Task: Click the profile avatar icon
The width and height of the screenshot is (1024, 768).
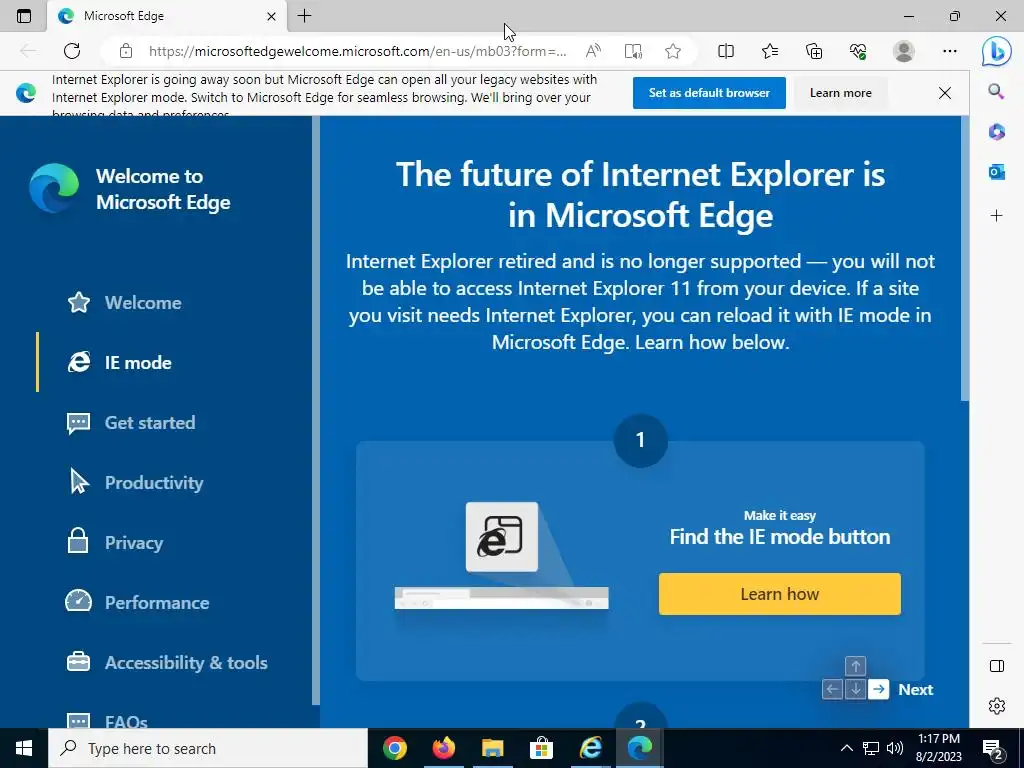Action: [904, 51]
